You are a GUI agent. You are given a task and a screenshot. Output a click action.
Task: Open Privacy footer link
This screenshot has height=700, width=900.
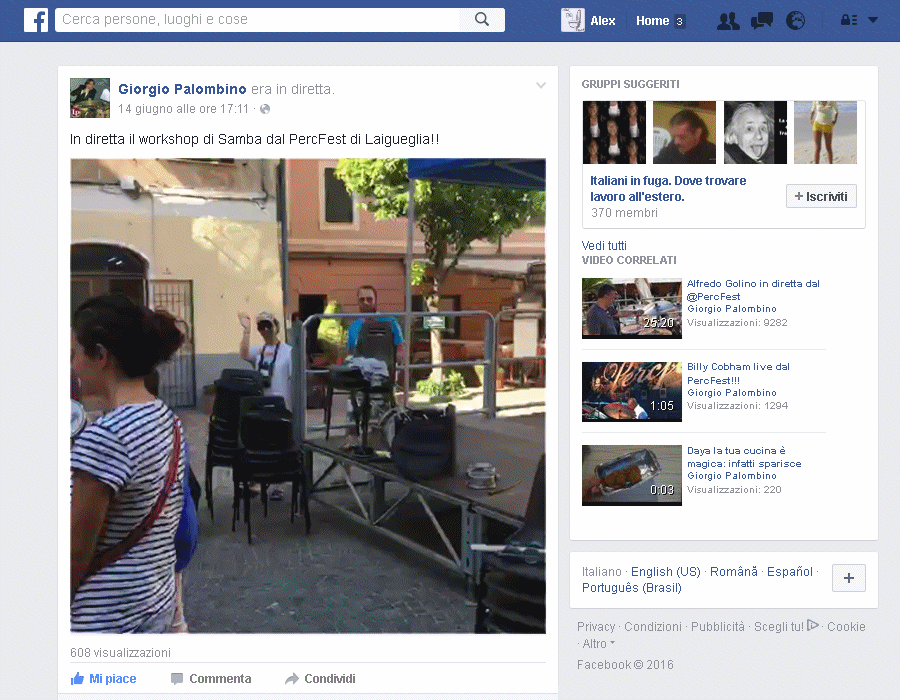pos(596,627)
